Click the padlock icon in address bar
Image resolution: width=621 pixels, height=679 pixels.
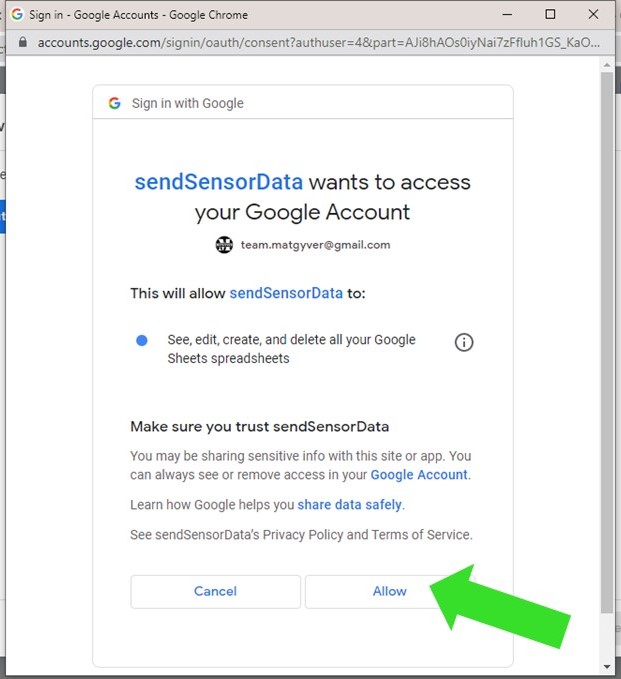pos(24,43)
